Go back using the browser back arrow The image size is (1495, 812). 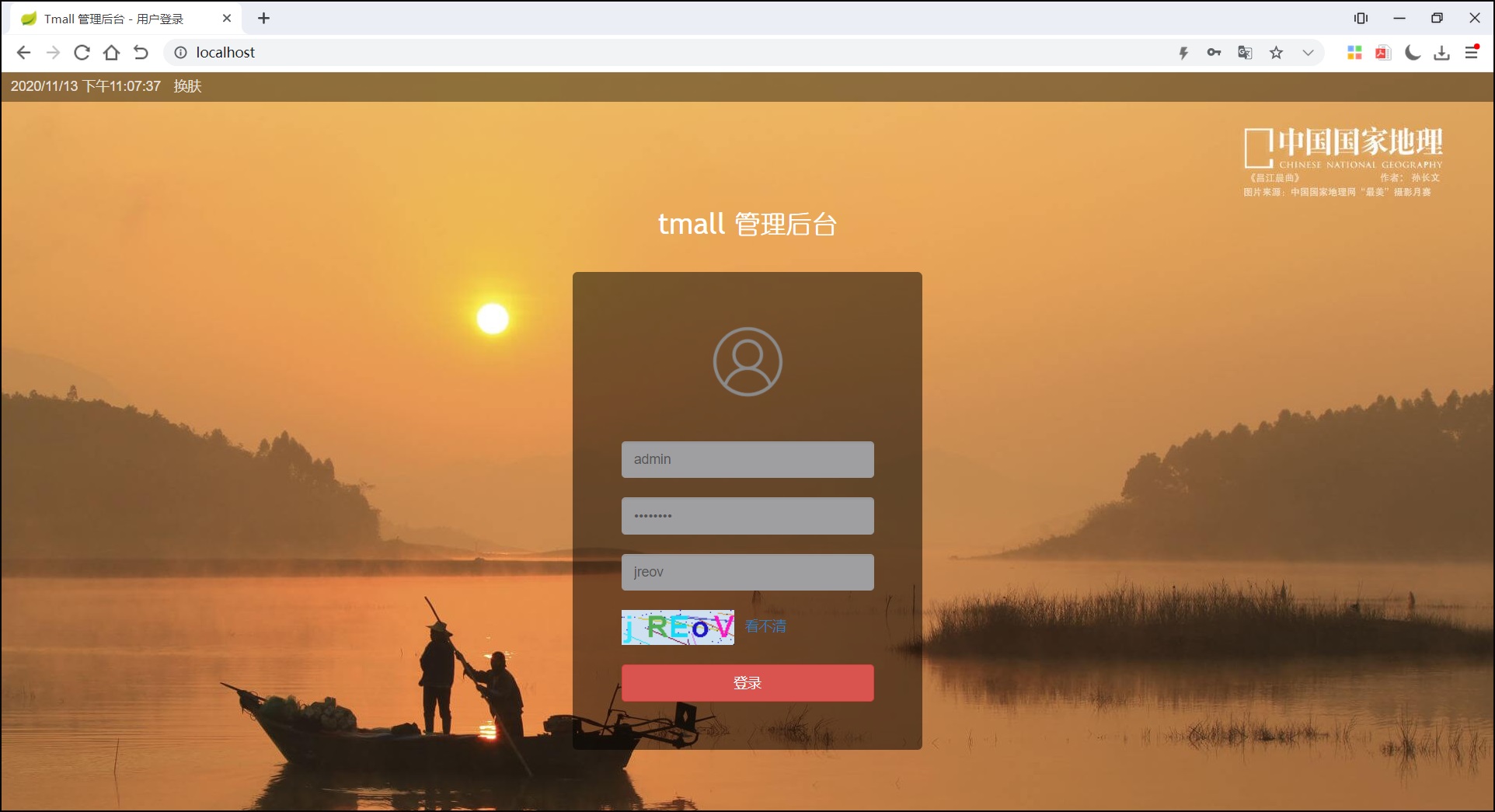point(23,52)
